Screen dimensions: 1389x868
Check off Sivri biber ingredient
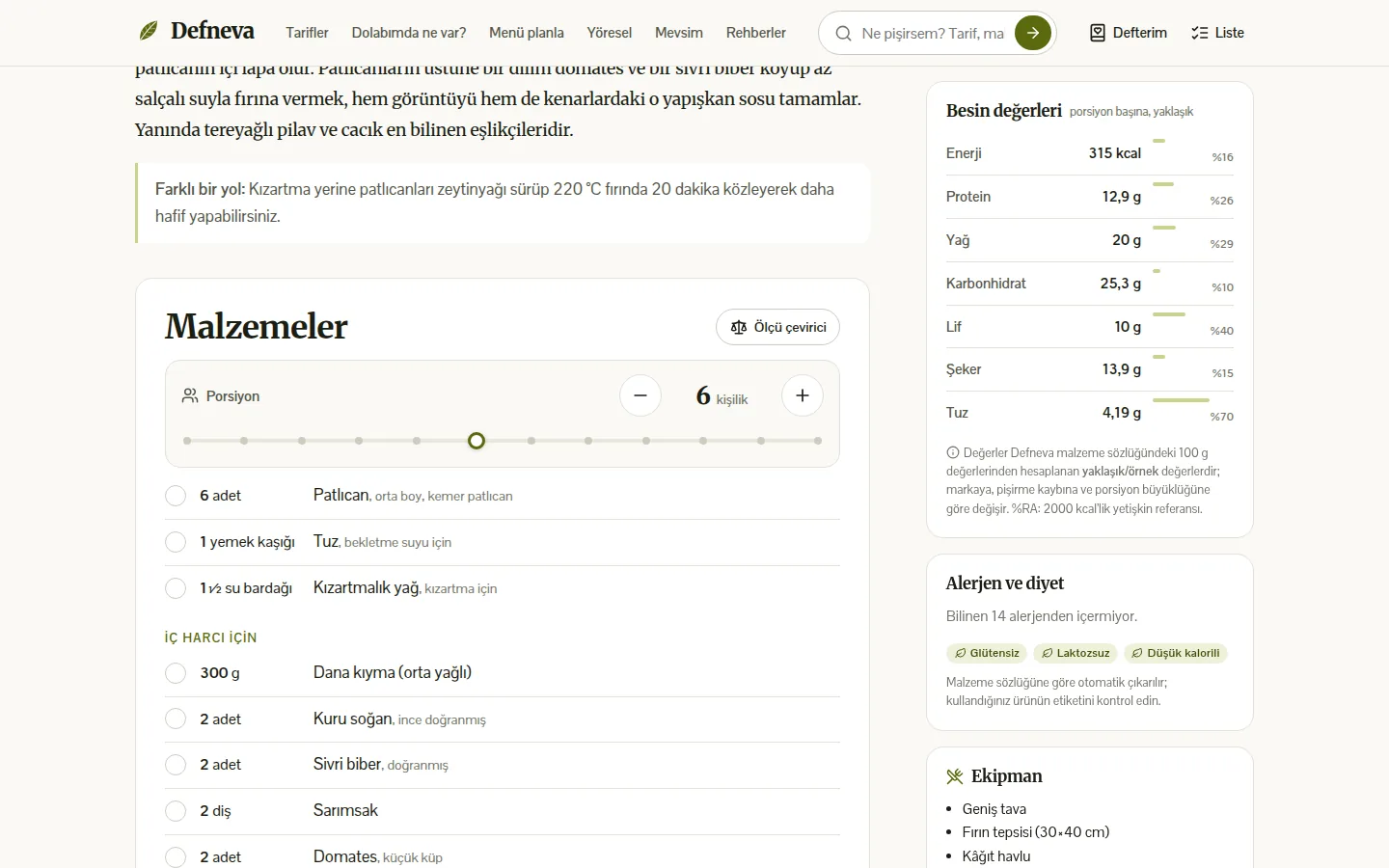click(176, 765)
